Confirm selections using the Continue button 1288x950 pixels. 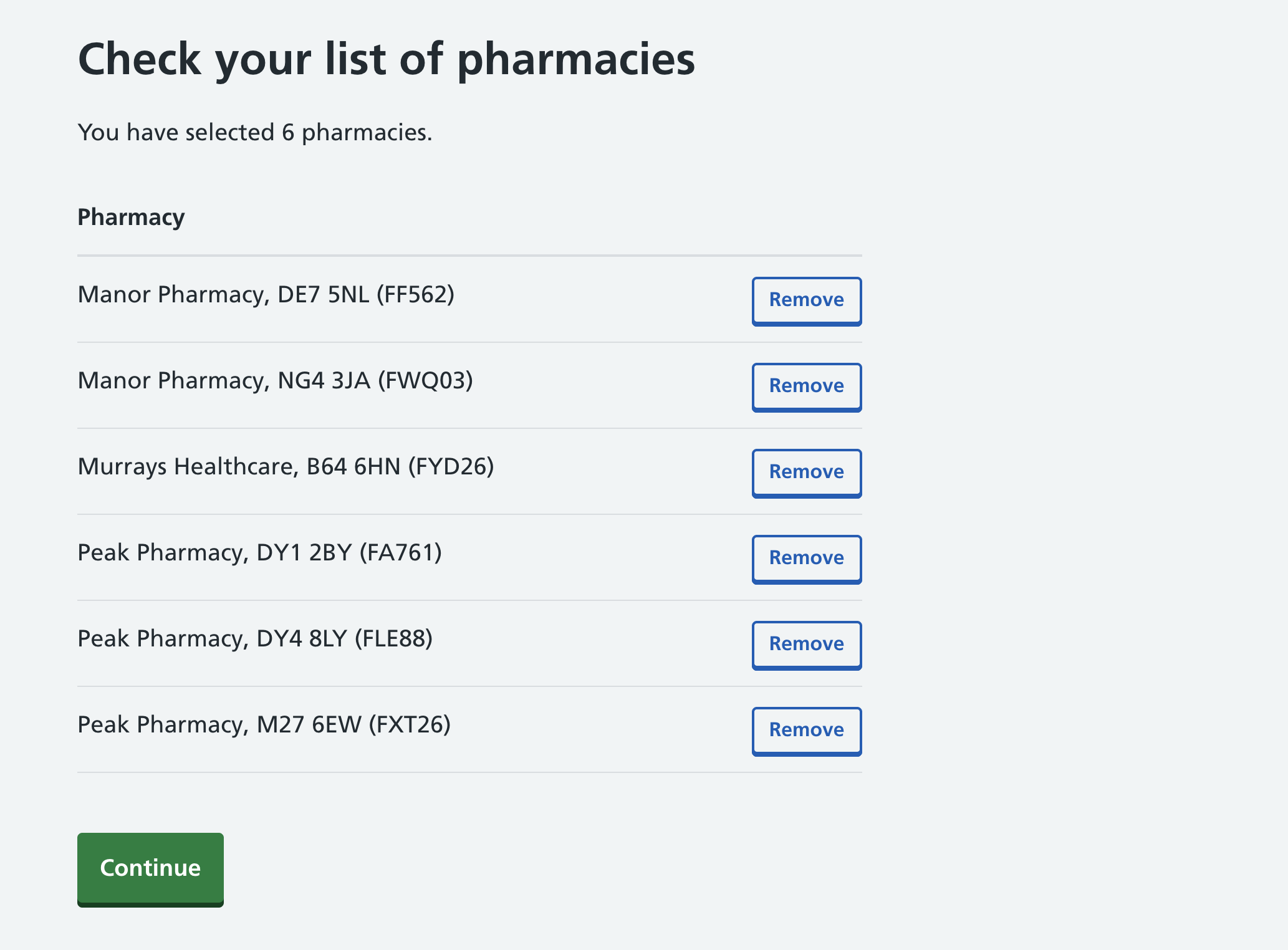pyautogui.click(x=150, y=868)
